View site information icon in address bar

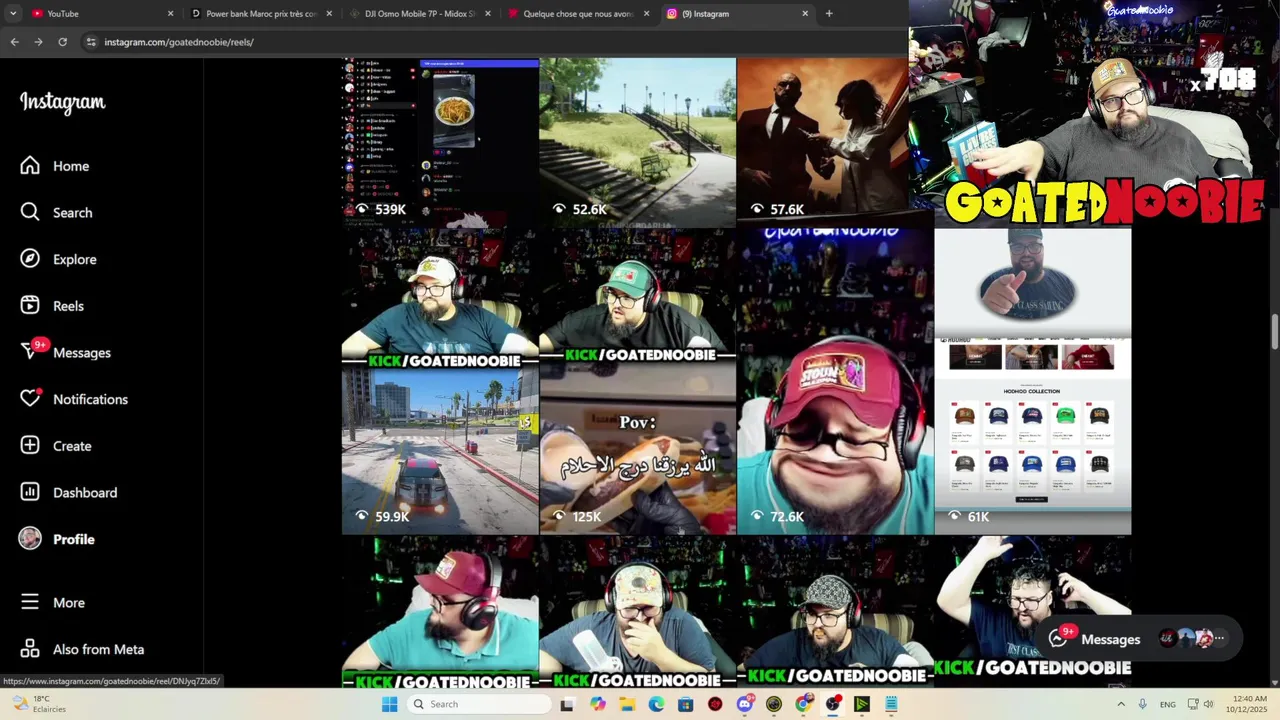(x=91, y=42)
